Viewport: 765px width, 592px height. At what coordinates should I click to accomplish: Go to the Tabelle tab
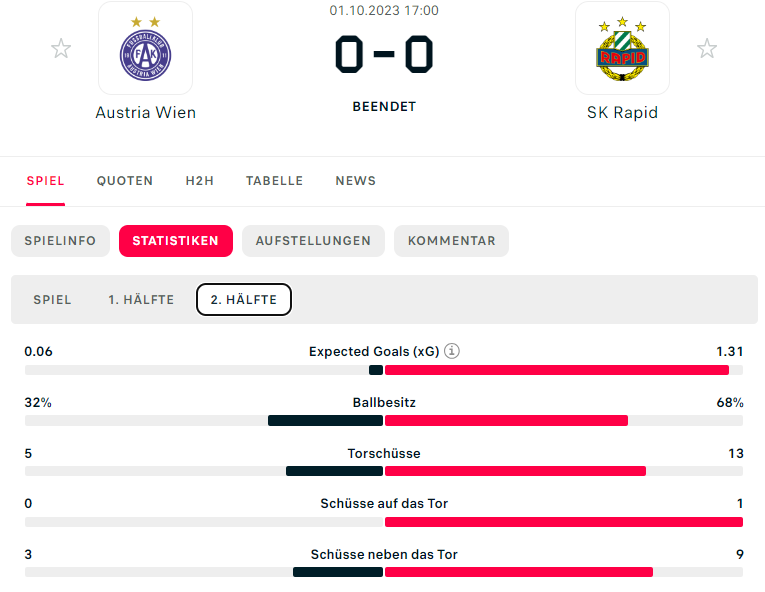(x=274, y=181)
